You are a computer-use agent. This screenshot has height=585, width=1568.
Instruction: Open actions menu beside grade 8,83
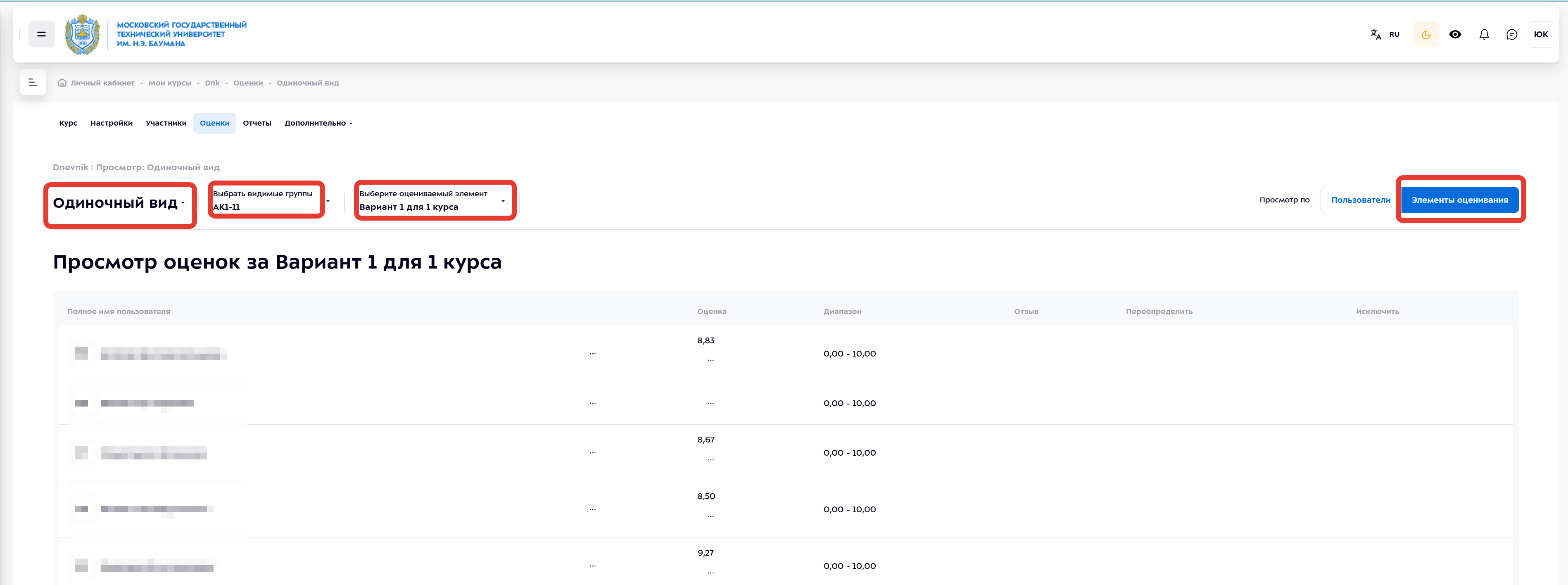click(710, 360)
